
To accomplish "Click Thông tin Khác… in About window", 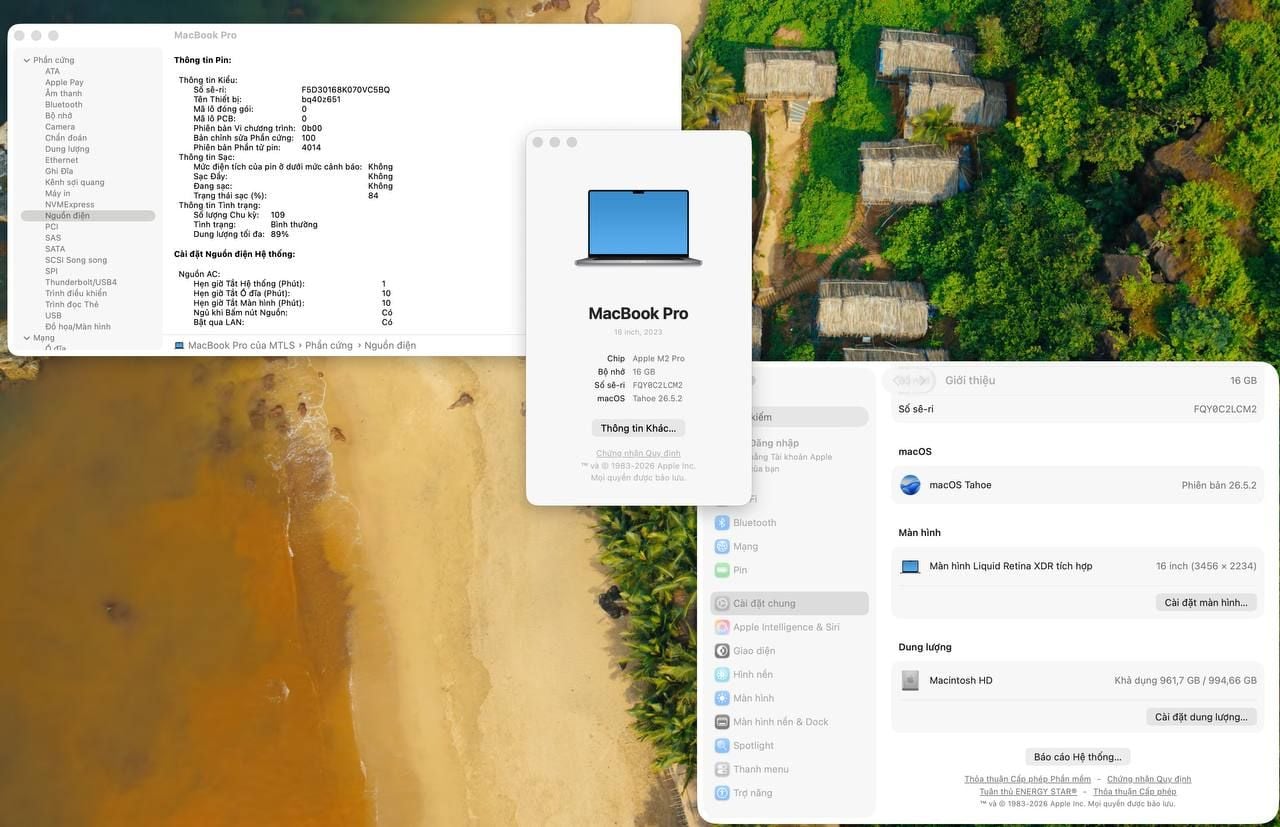I will tap(638, 428).
